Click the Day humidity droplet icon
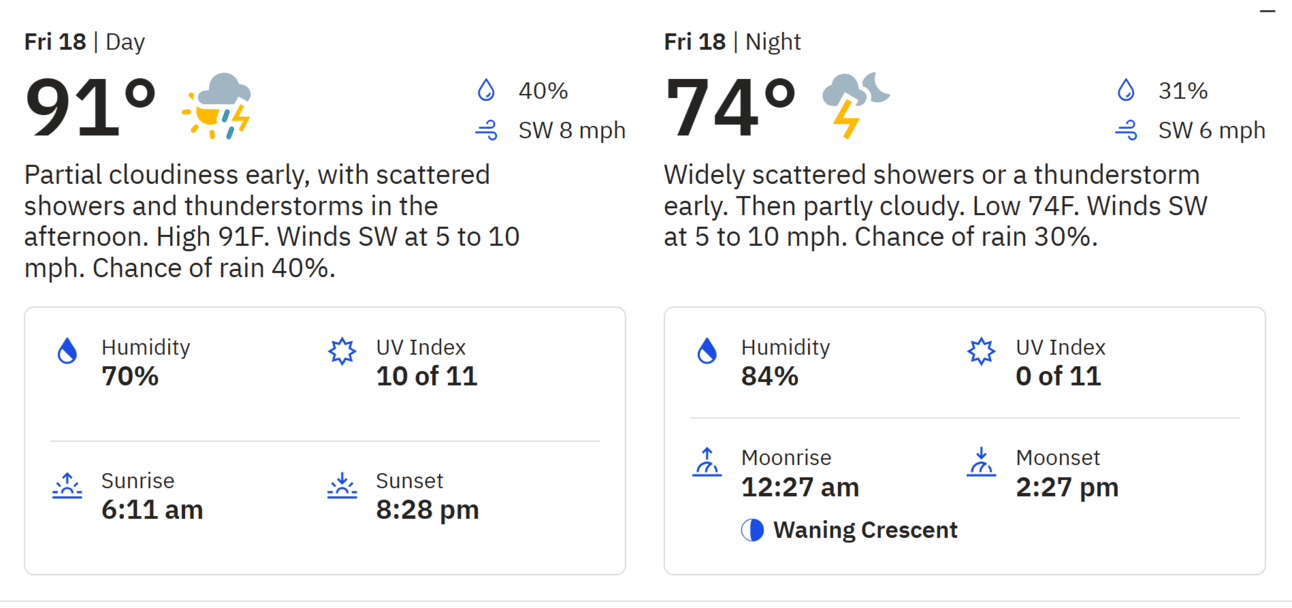 coord(67,351)
